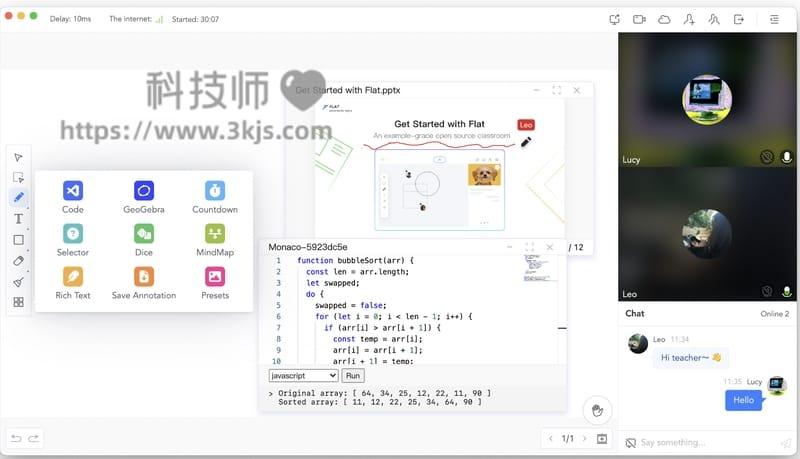This screenshot has height=459, width=800.
Task: Activate the pencil drawing tool
Action: [x=18, y=197]
